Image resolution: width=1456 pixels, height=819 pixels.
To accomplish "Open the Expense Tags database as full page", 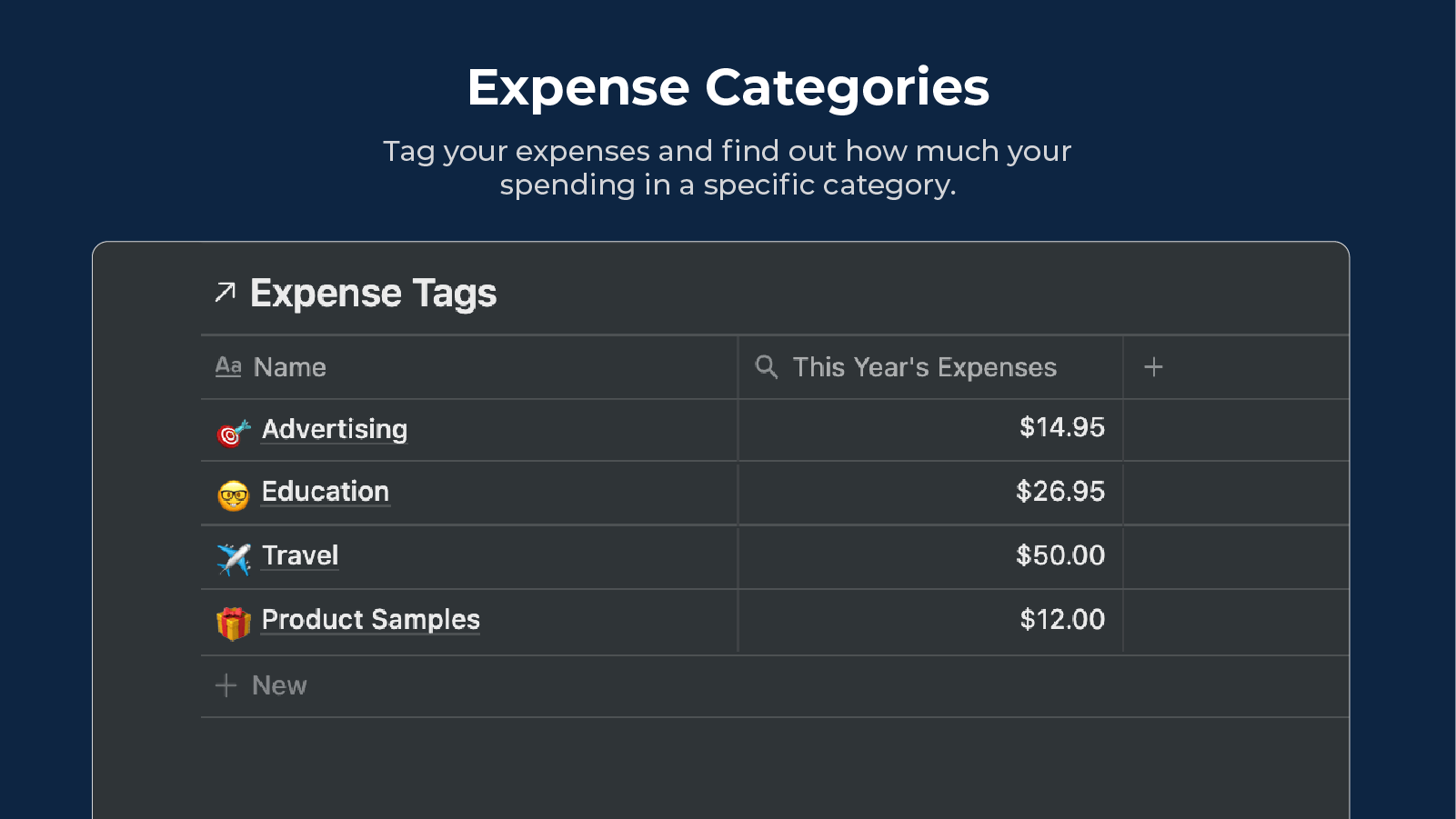I will coord(373,292).
